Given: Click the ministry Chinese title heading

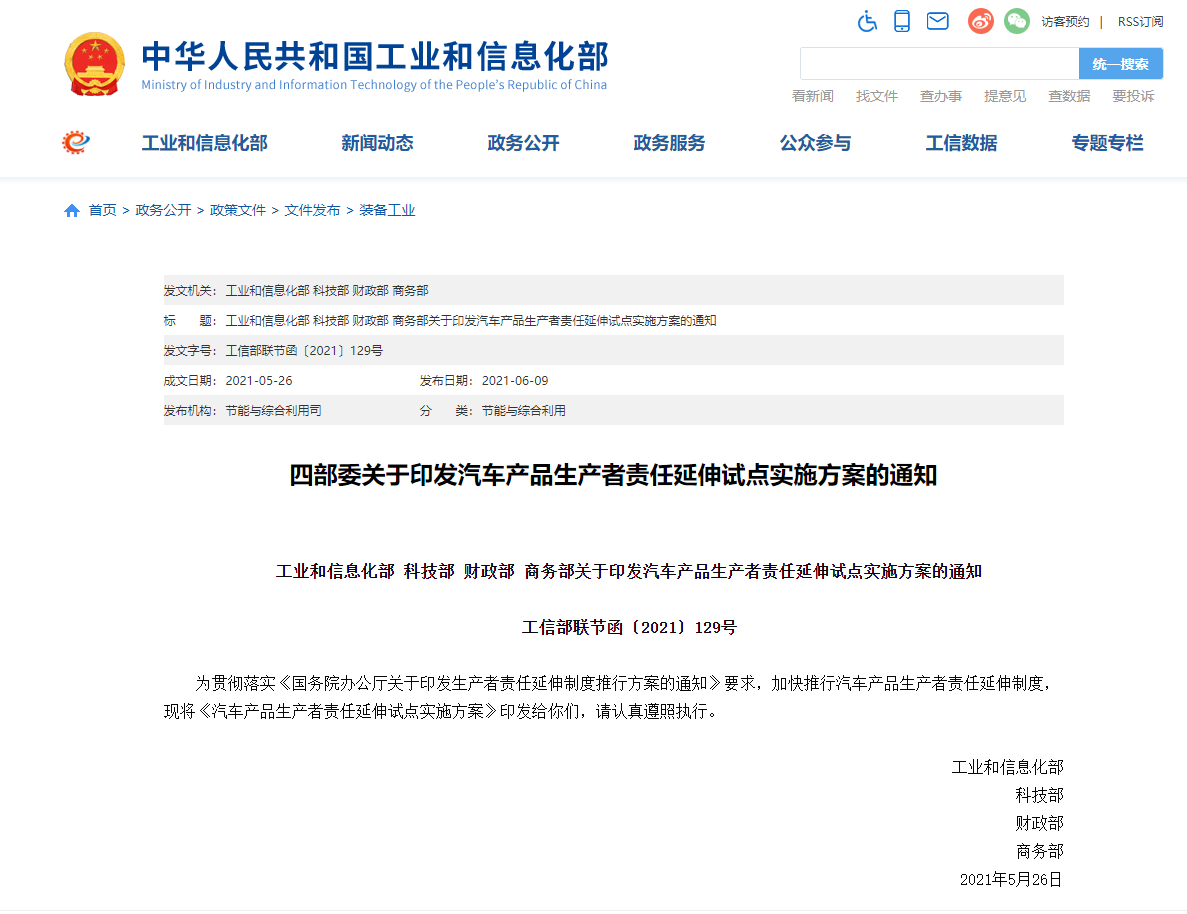Looking at the screenshot, I should (x=375, y=56).
